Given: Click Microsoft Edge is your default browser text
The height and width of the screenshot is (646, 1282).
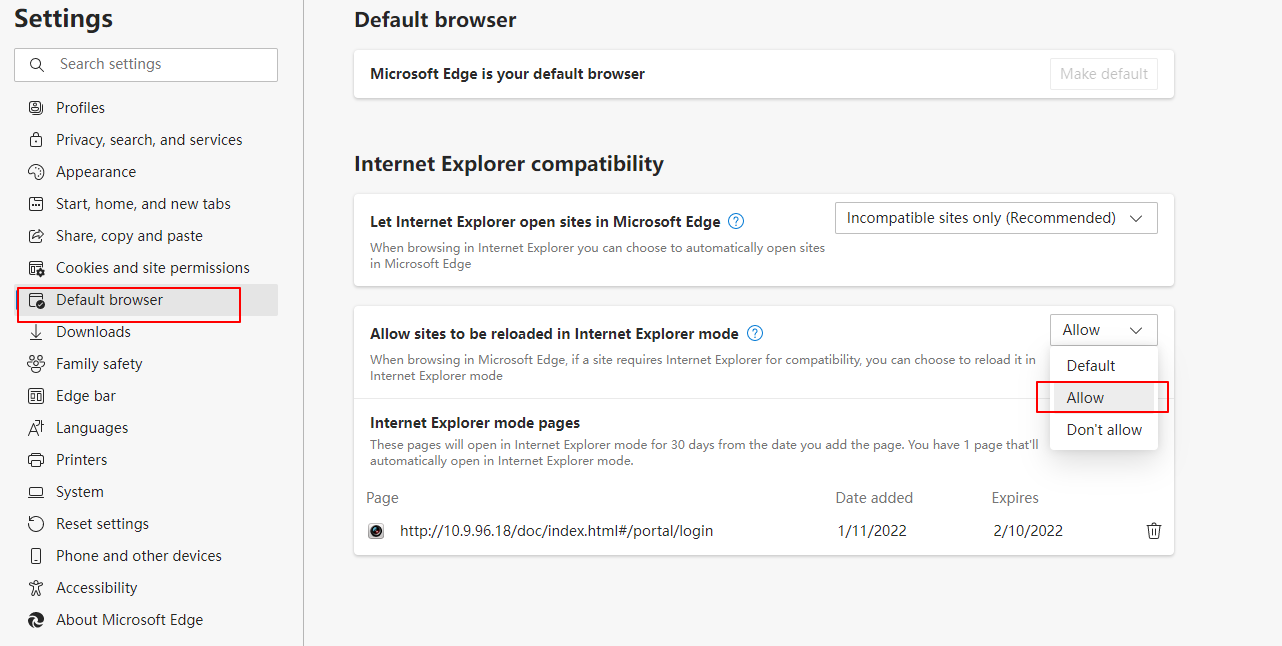Looking at the screenshot, I should pos(507,74).
